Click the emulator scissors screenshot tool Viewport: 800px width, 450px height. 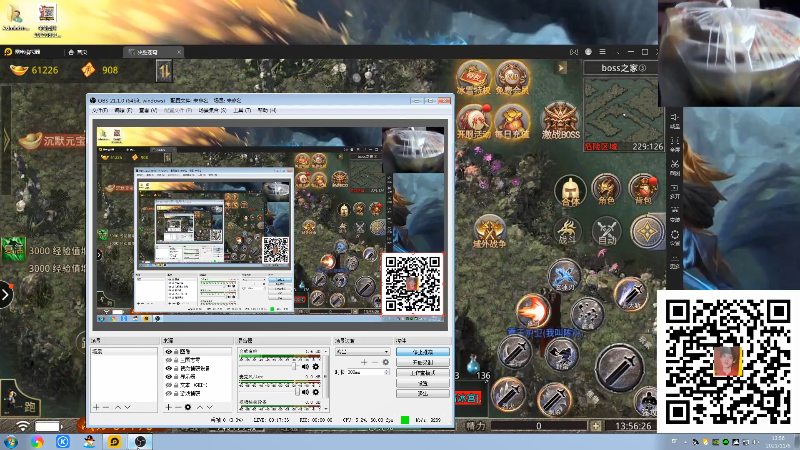pos(674,167)
